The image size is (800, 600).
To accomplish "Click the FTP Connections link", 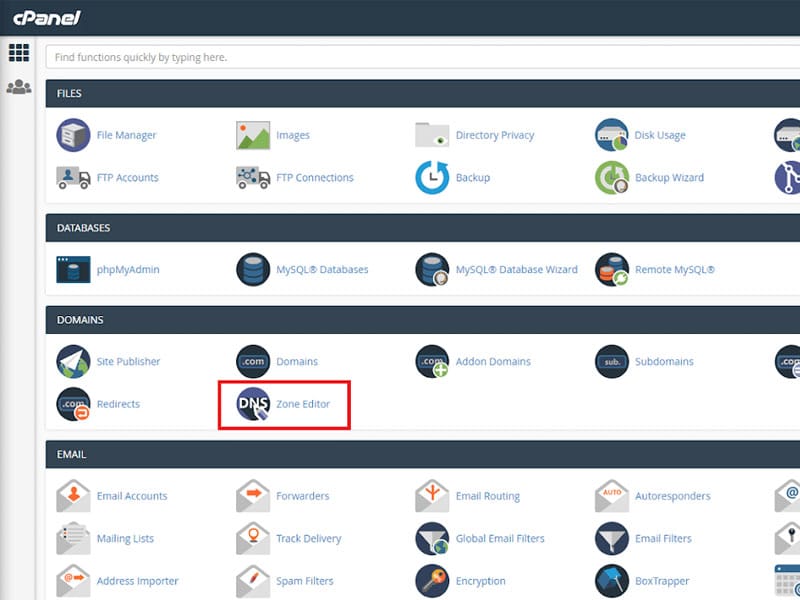I will pos(315,178).
